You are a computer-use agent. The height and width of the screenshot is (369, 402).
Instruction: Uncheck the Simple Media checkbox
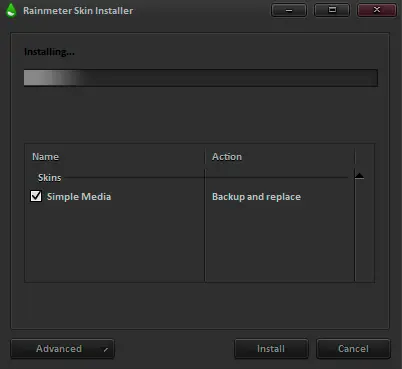pos(36,196)
